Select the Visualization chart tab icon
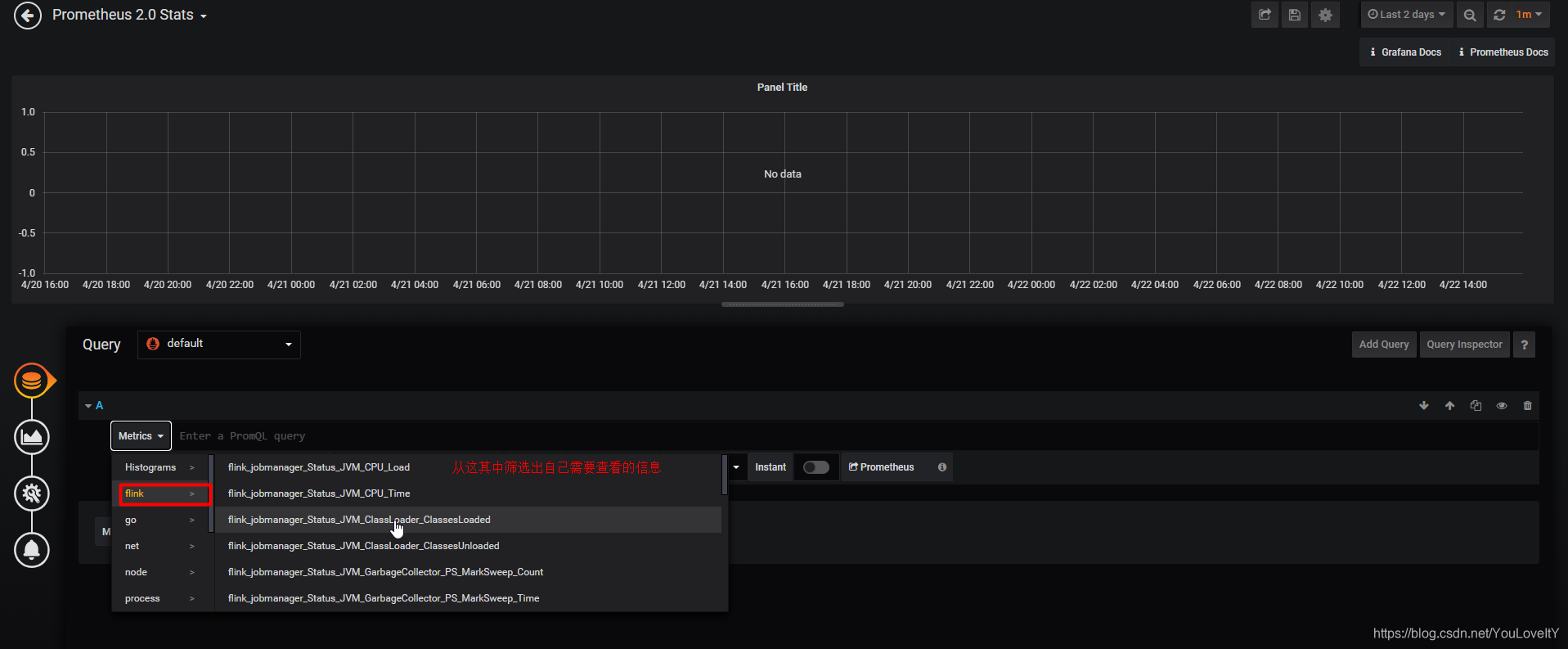1568x649 pixels. pyautogui.click(x=32, y=437)
